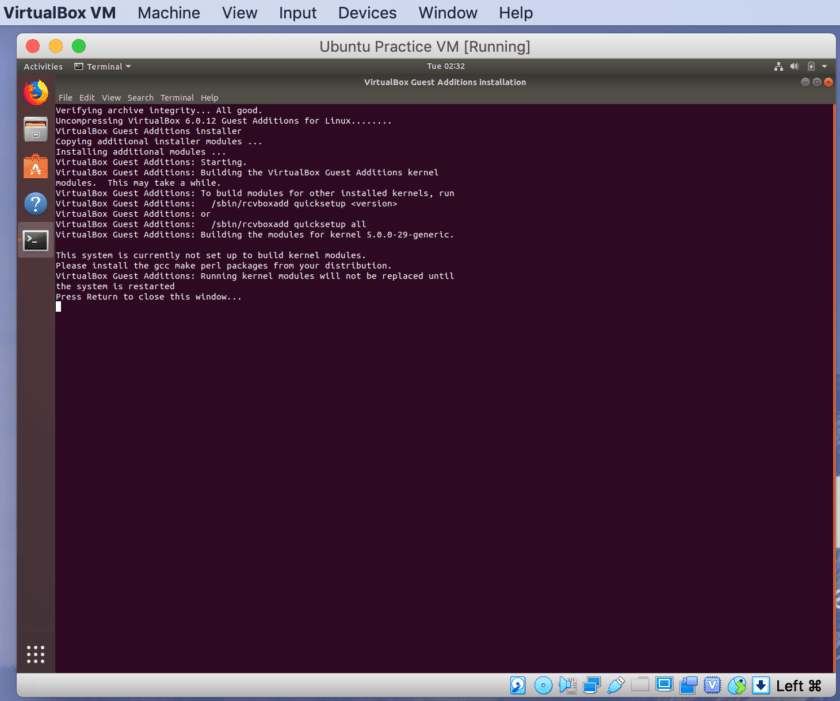Image resolution: width=840 pixels, height=701 pixels.
Task: Open Ubuntu Software from the dock
Action: pos(35,167)
